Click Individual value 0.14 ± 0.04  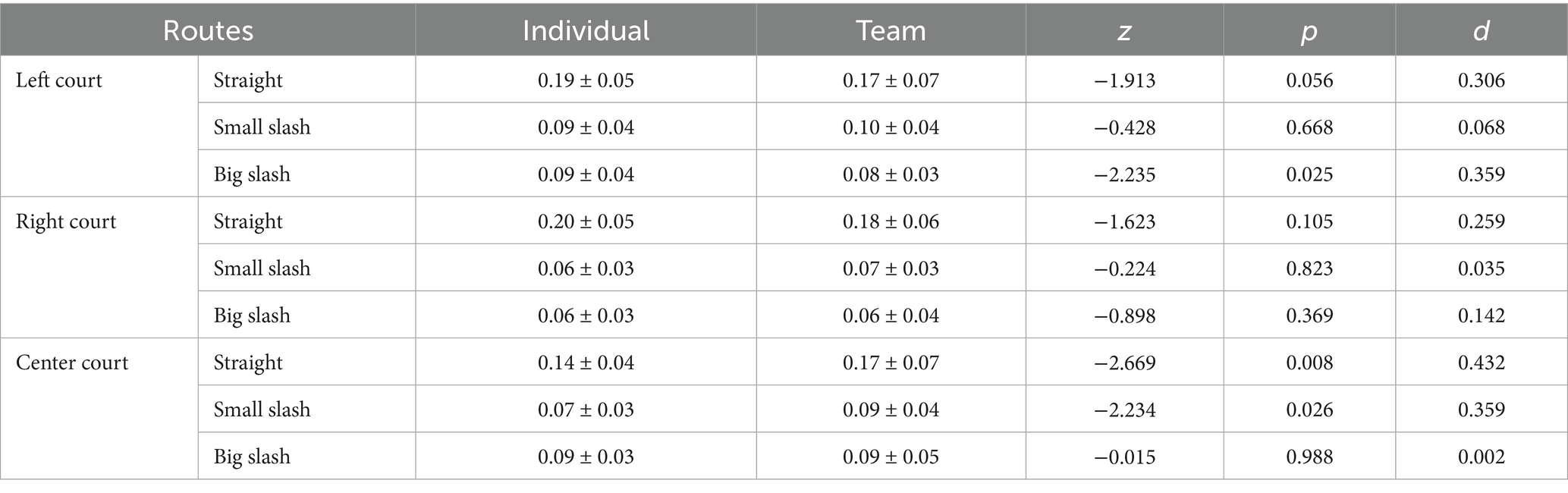tap(586, 363)
